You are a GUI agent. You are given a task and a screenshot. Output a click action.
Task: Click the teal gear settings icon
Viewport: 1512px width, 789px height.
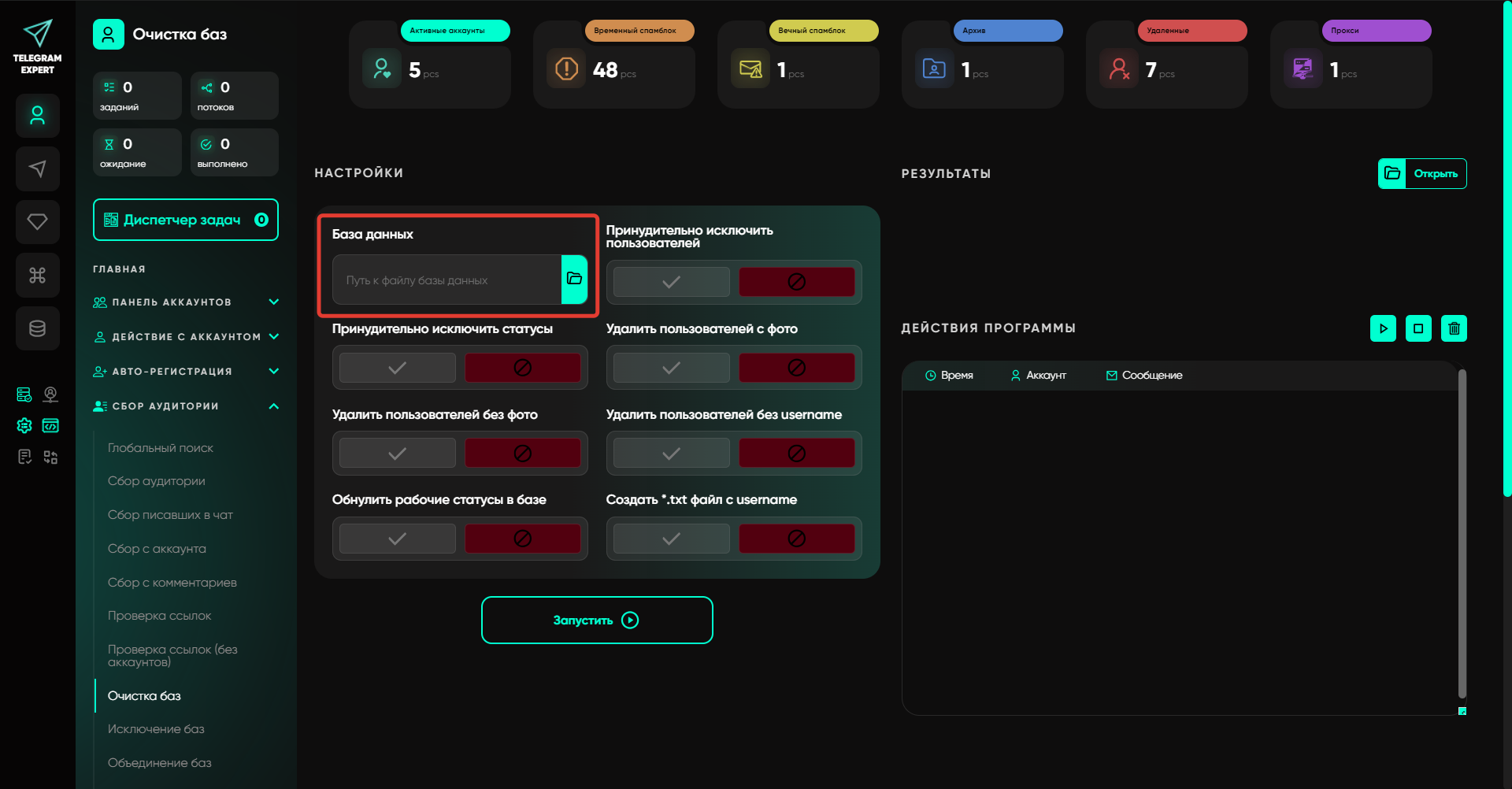click(24, 425)
